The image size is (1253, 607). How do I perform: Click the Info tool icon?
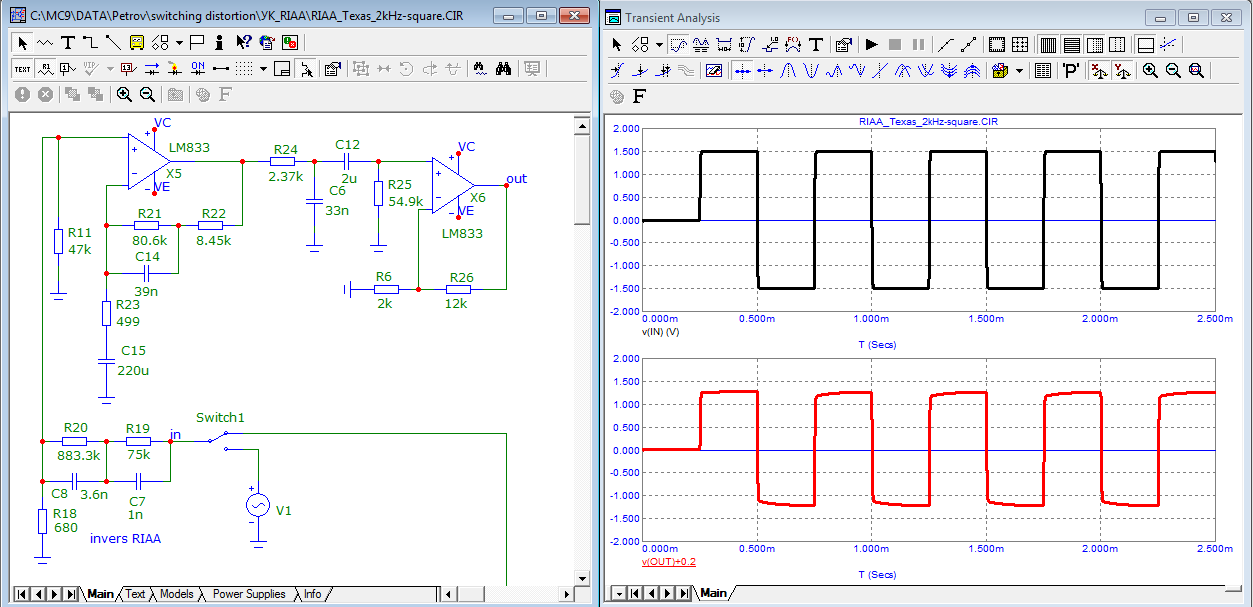220,42
